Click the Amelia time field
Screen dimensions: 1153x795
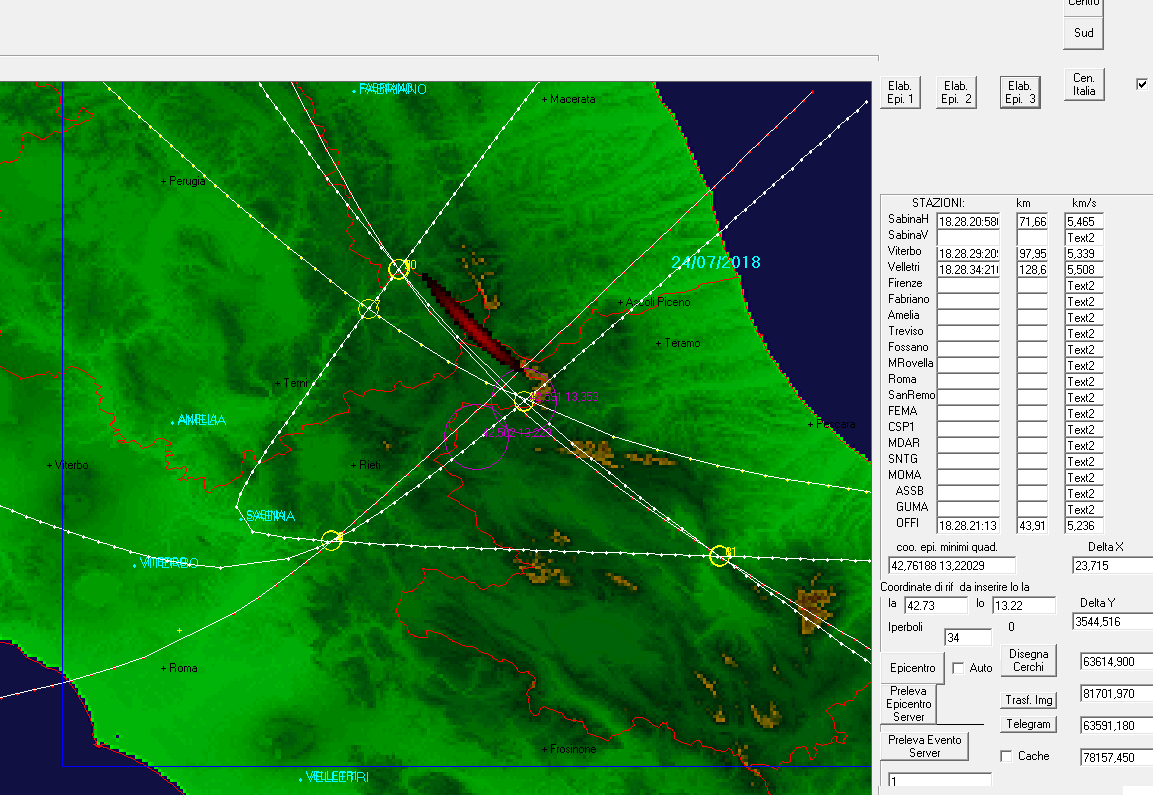(968, 318)
